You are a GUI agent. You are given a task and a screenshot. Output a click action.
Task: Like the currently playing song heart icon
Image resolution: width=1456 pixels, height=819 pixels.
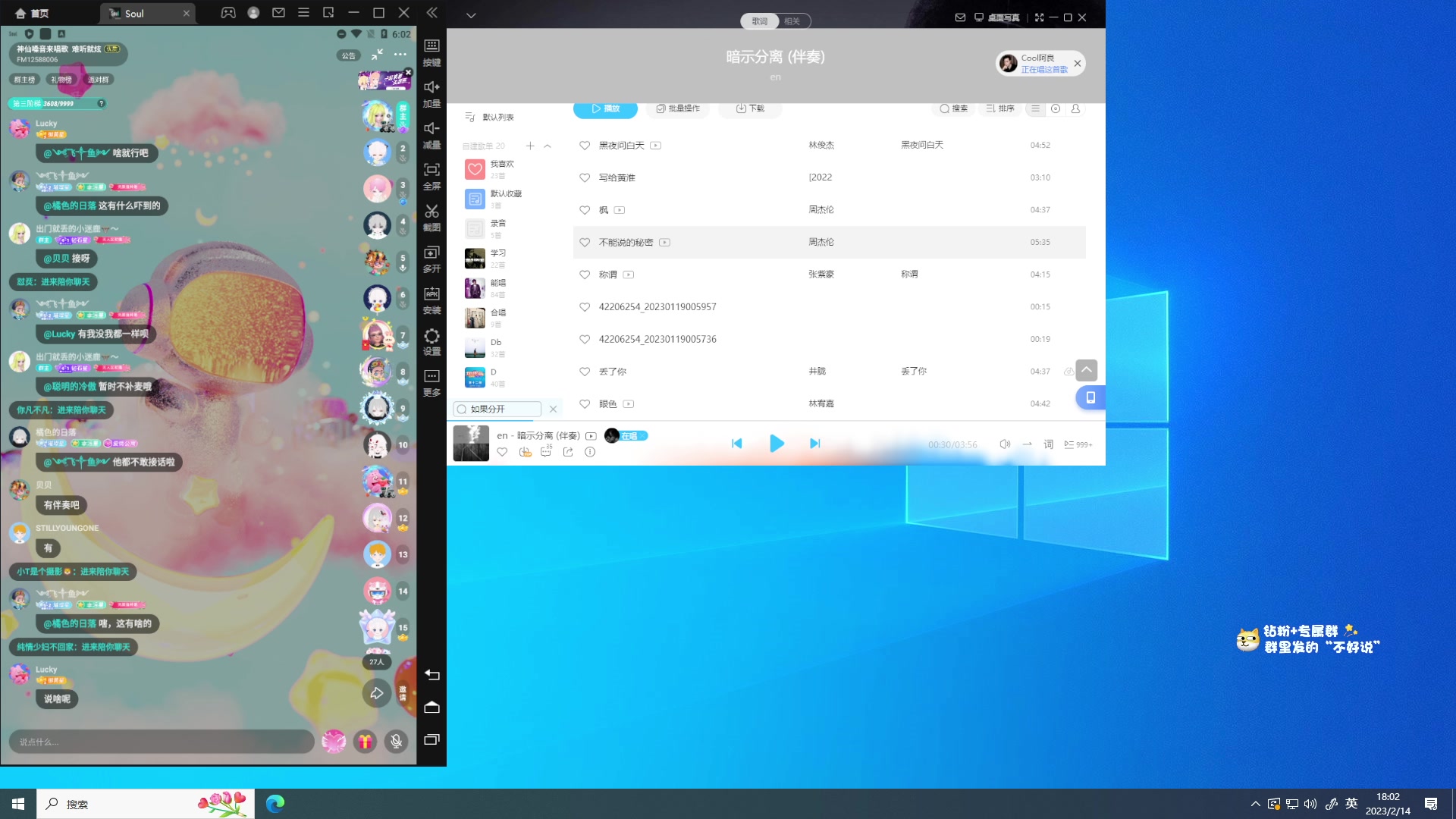(502, 452)
